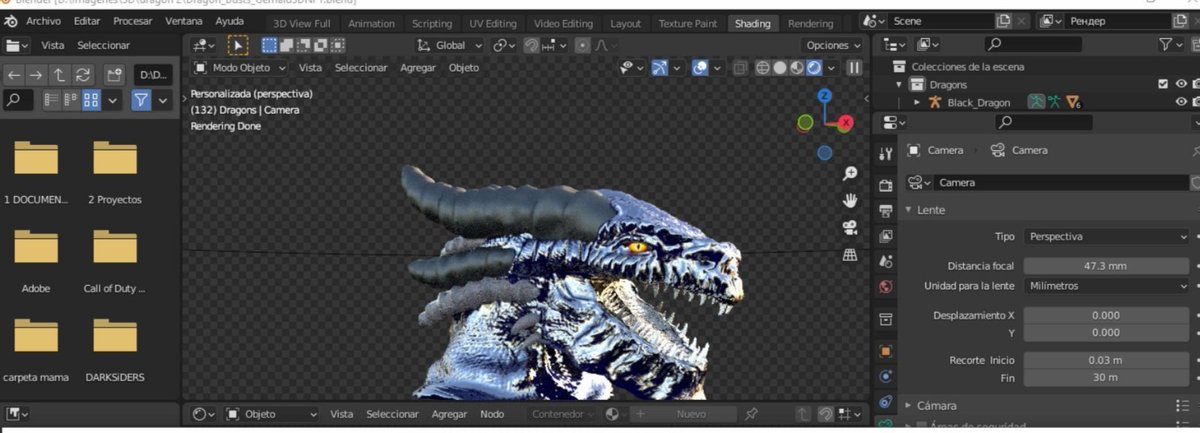Open the Seleccionar menu in the file browser
Viewport: 1200px width, 433px height.
(x=103, y=45)
